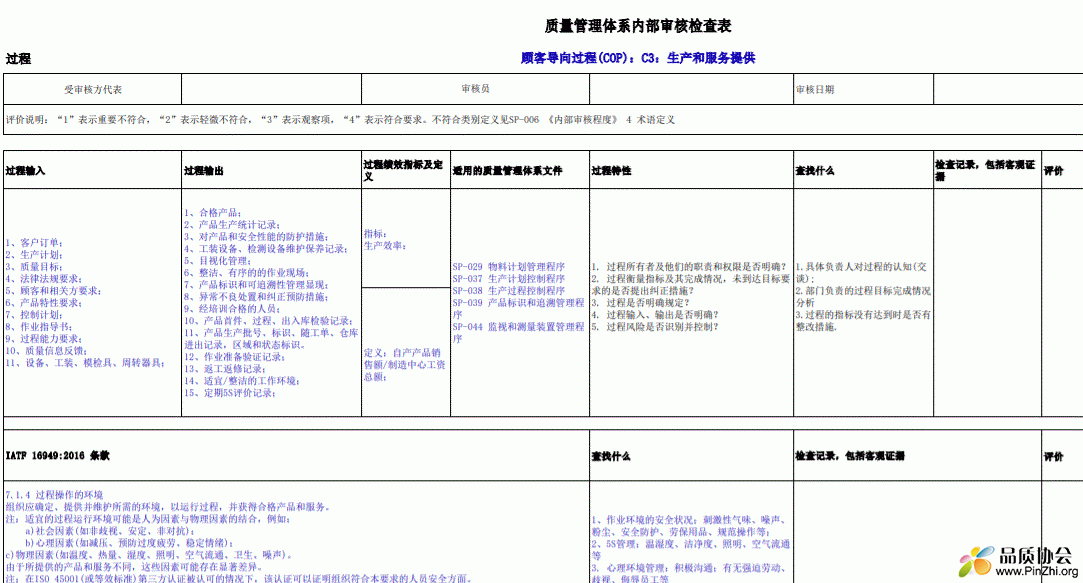Select the 评价说明 explanation row
The width and height of the screenshot is (1083, 583).
coord(543,120)
